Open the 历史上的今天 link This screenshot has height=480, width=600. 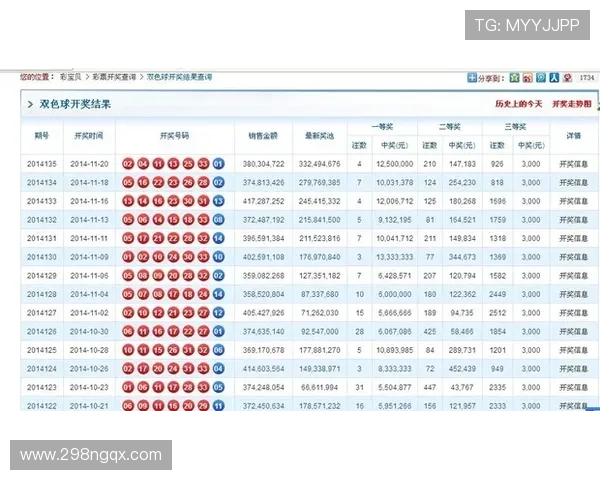tap(518, 104)
